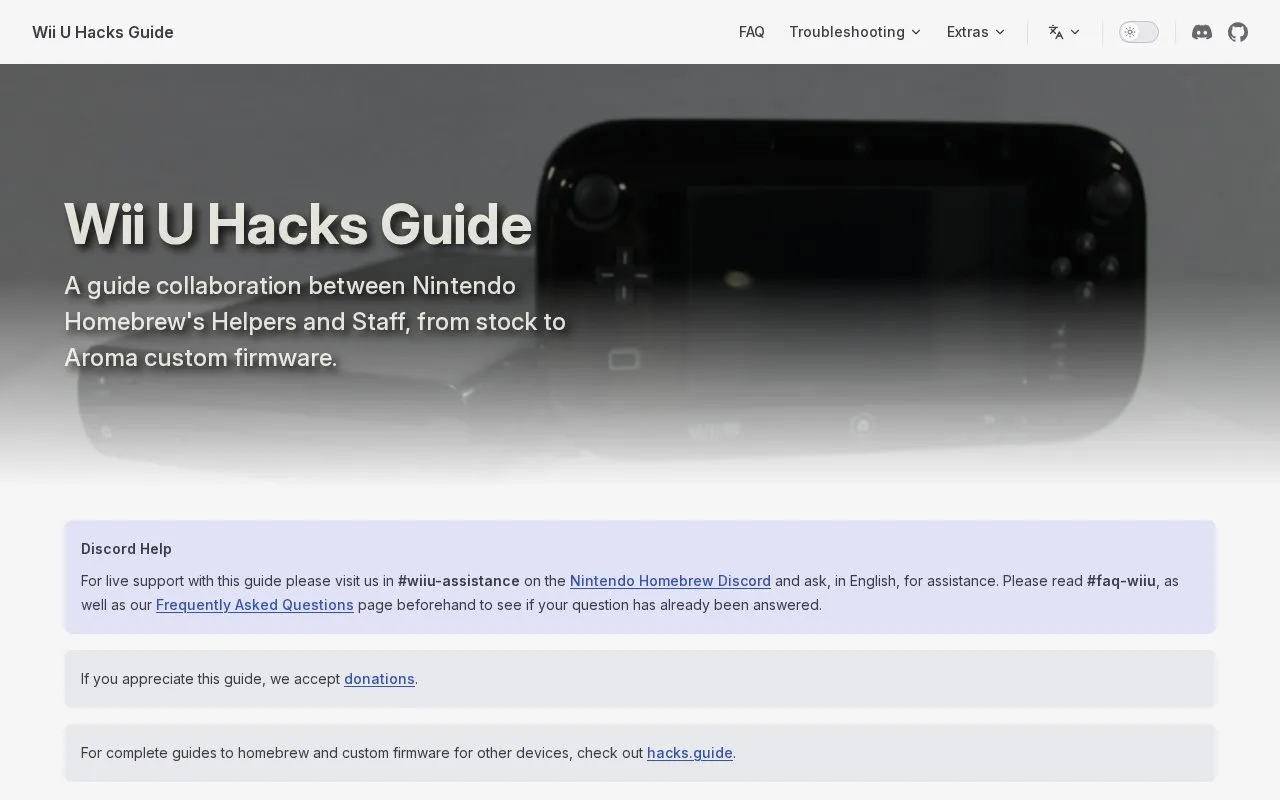
Task: Expand the Extras dropdown menu
Action: (x=976, y=32)
